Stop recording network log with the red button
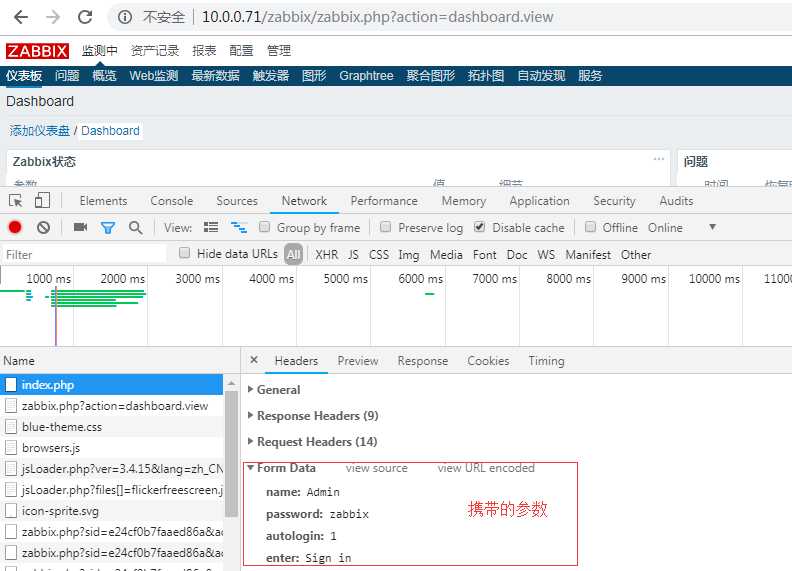 15,228
